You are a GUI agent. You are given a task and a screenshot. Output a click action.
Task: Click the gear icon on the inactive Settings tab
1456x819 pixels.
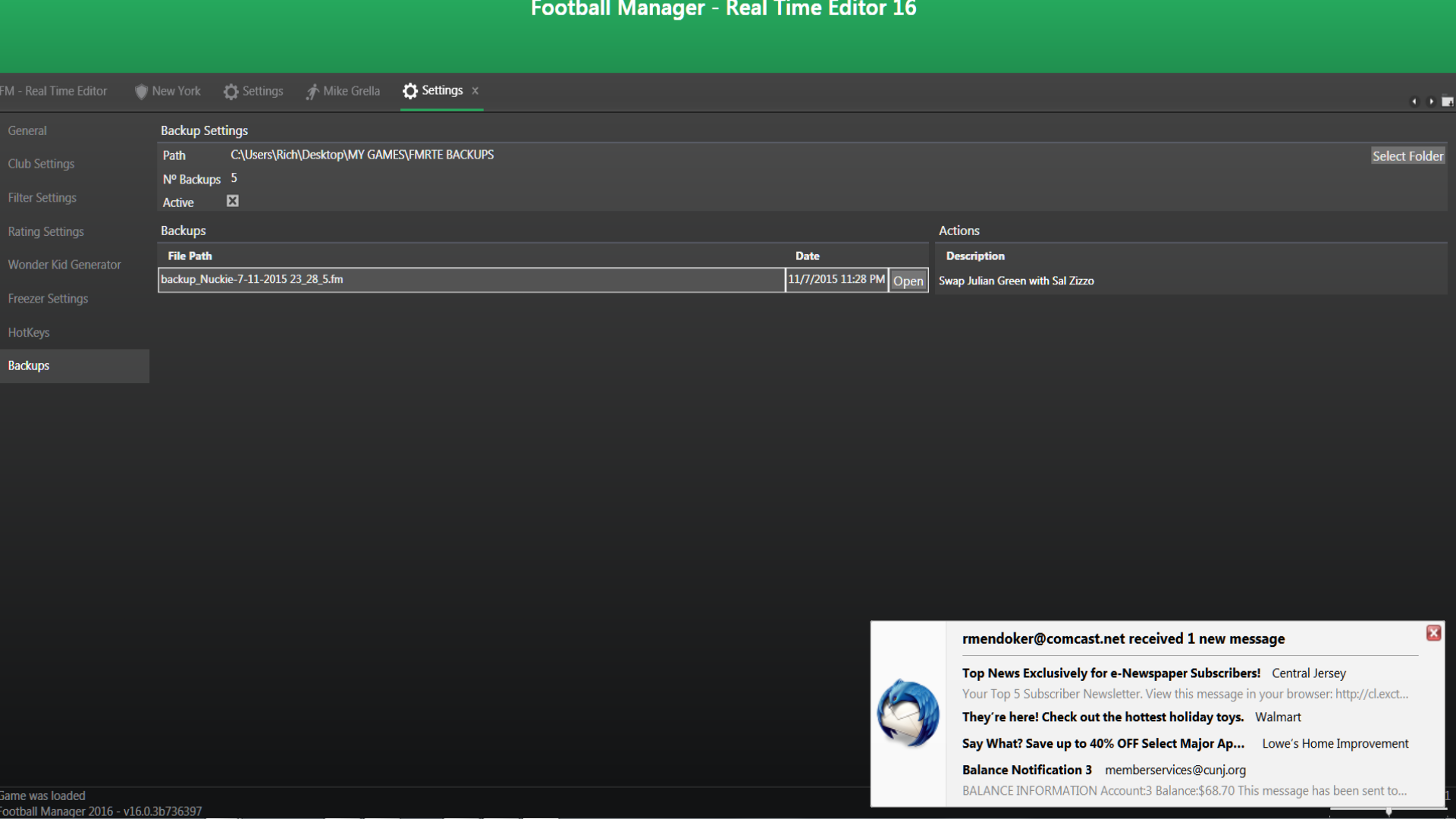[231, 92]
